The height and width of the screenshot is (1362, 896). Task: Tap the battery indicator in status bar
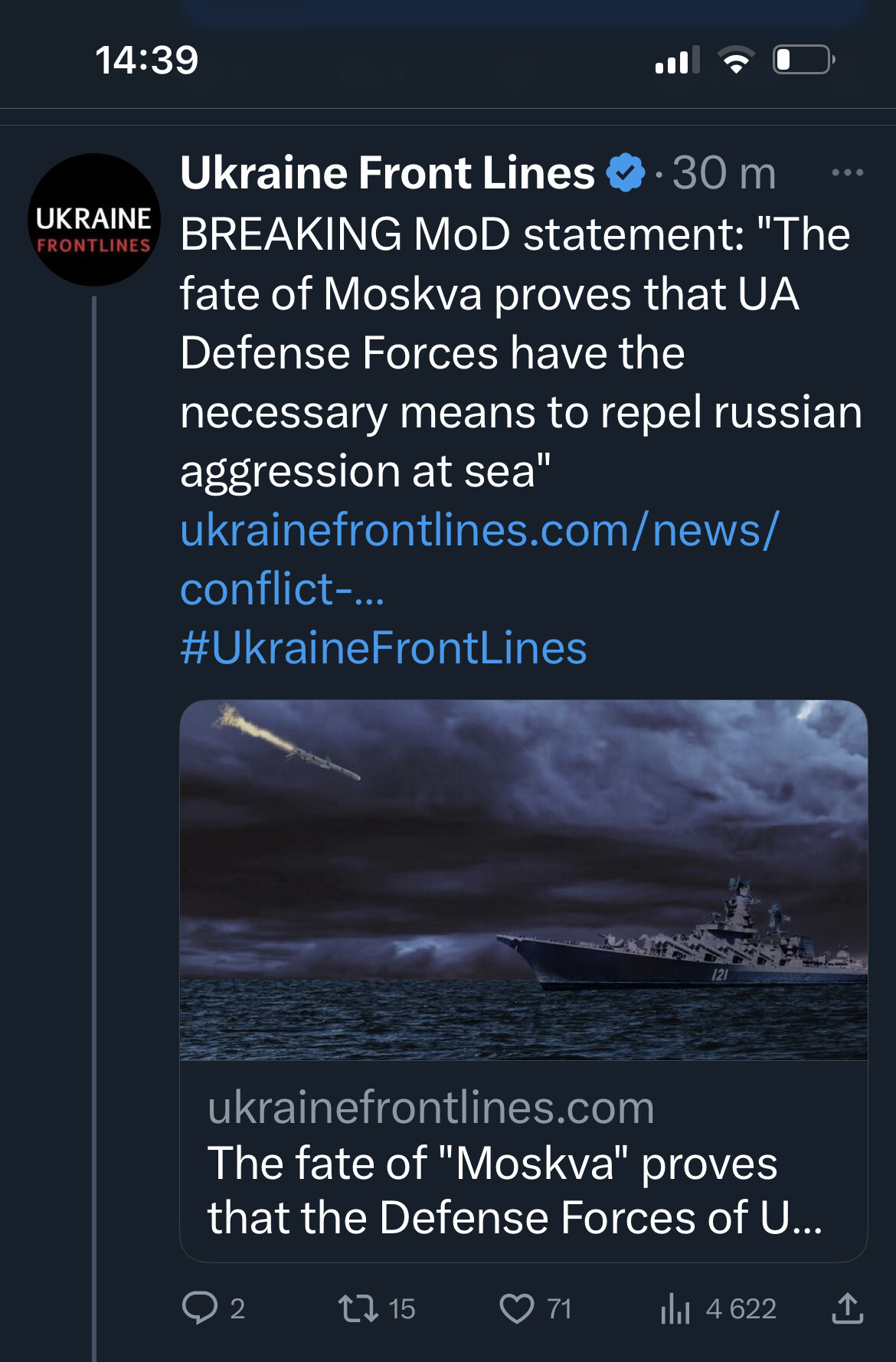803,60
